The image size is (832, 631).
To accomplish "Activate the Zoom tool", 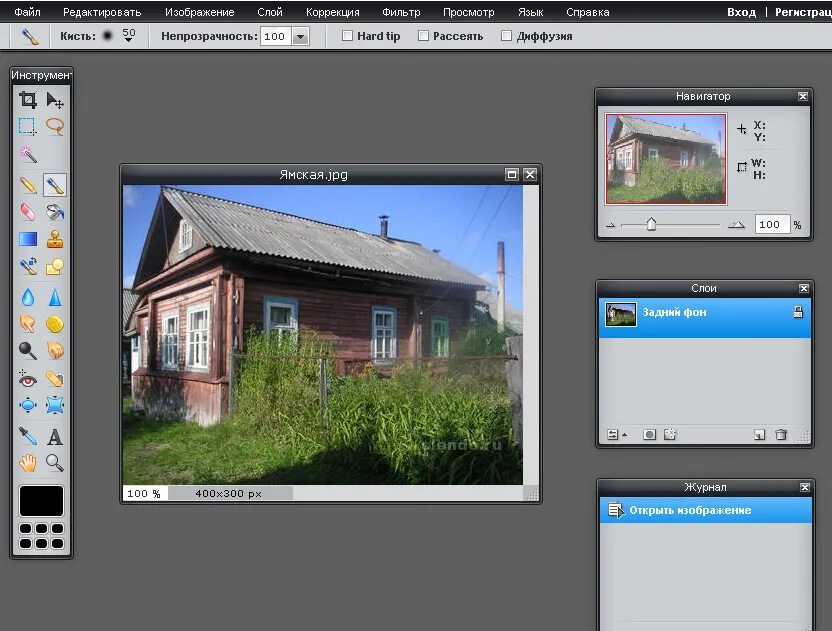I will point(55,460).
